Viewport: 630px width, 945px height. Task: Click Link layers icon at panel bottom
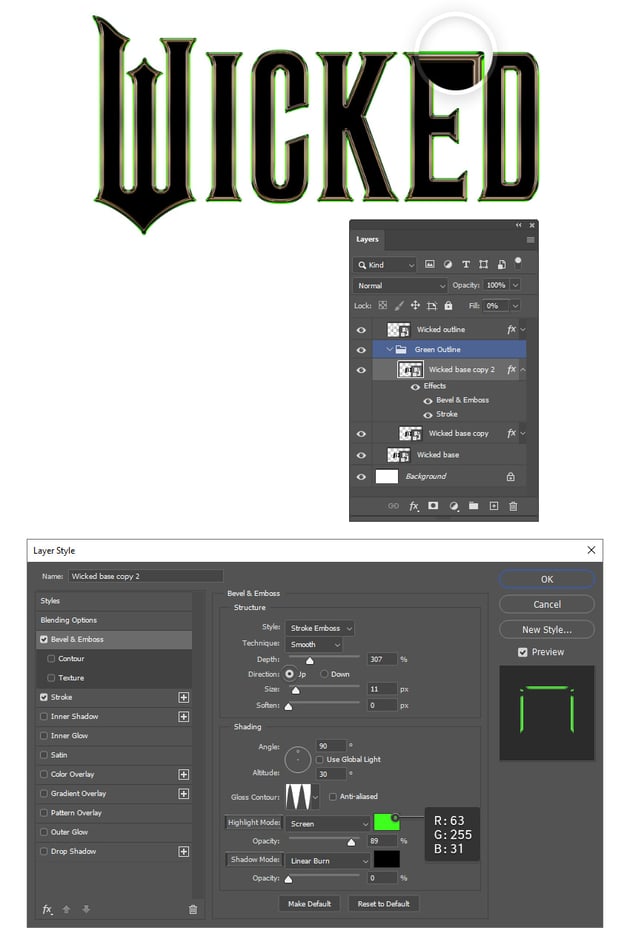[x=393, y=506]
